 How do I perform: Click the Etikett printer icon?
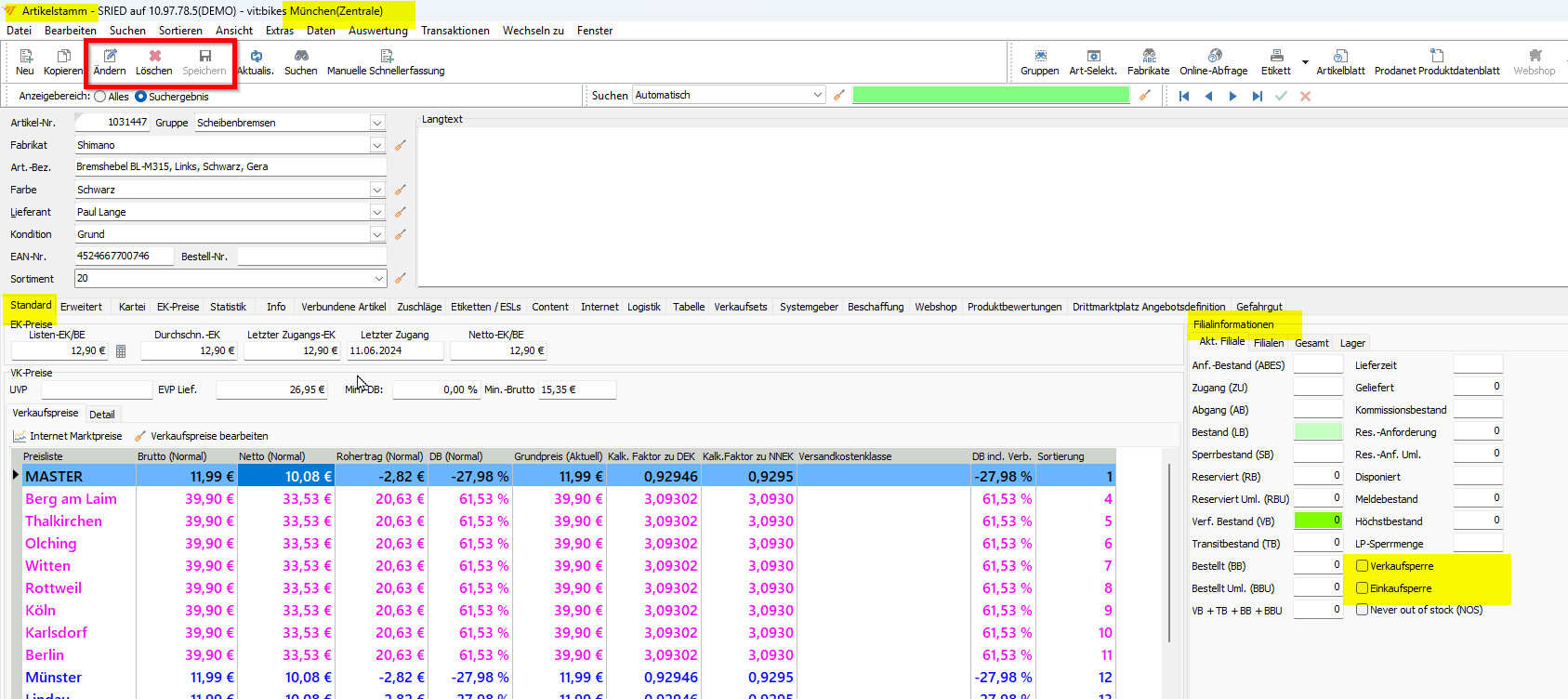[1276, 57]
